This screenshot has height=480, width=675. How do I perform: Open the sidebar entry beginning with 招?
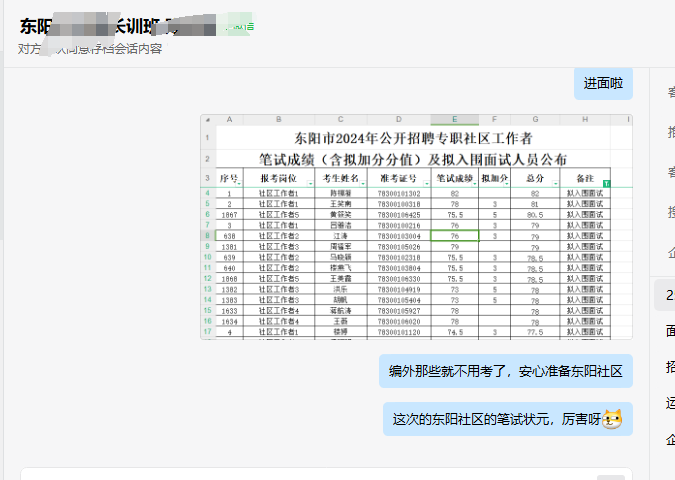[x=669, y=367]
